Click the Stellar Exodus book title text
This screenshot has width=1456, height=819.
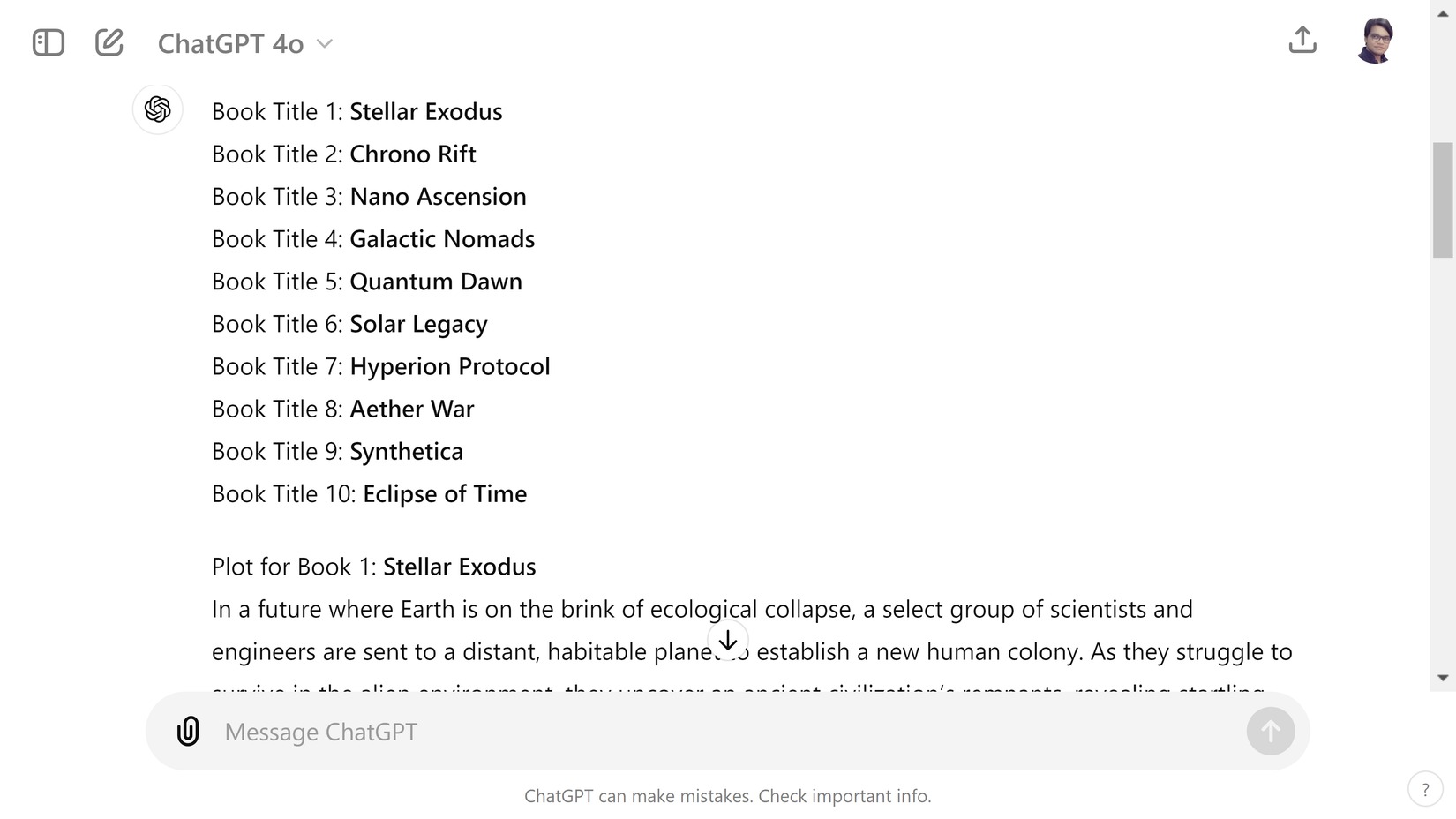426,111
